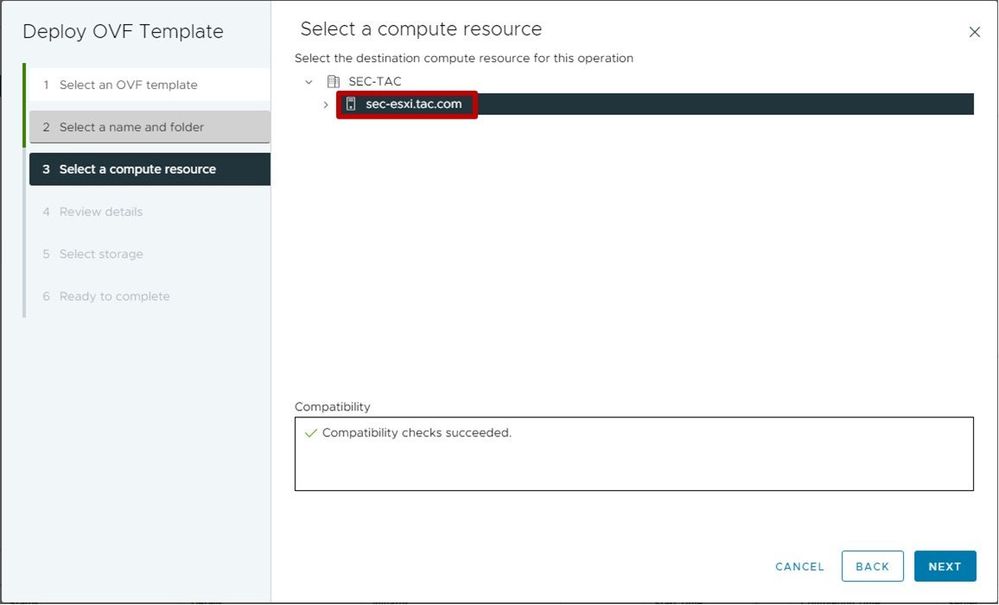The image size is (999, 605).
Task: Click the destination compute resource instruction text
Action: [464, 58]
